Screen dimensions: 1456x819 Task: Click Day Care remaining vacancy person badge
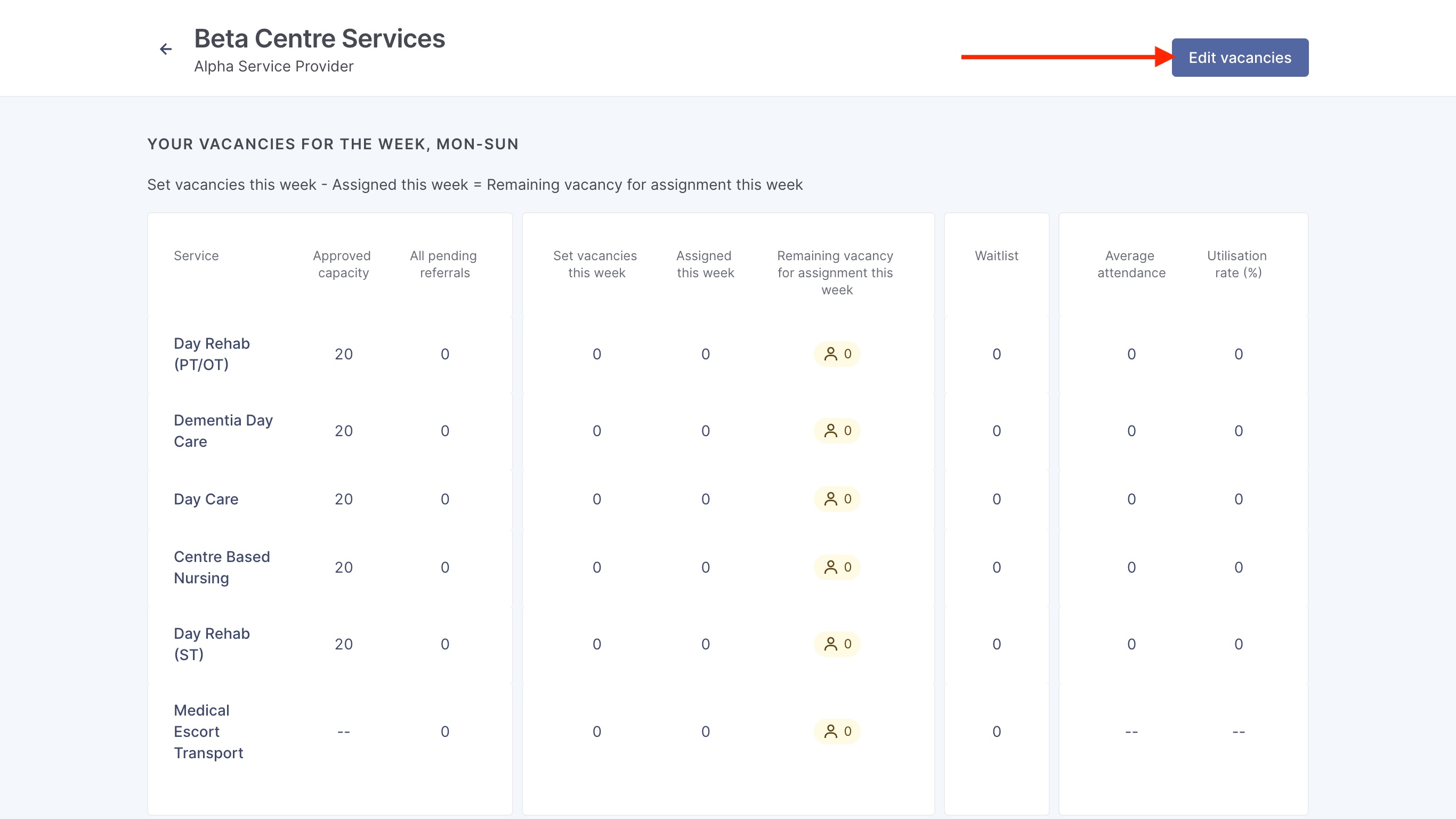[x=837, y=499]
